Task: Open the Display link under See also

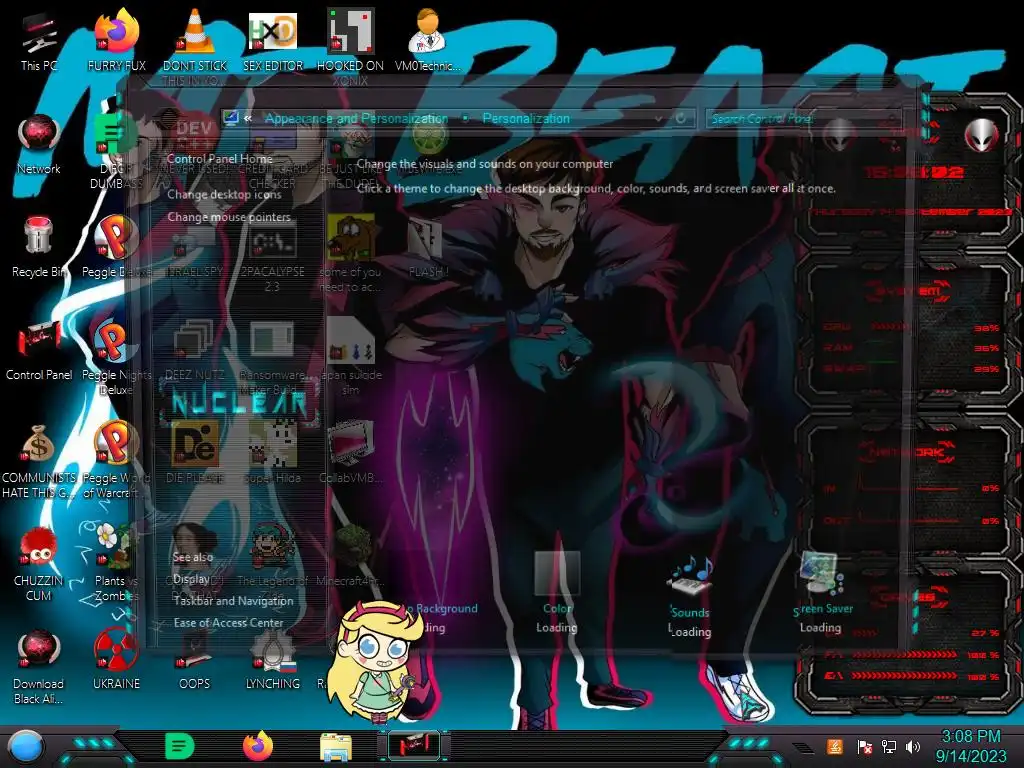Action: [191, 579]
